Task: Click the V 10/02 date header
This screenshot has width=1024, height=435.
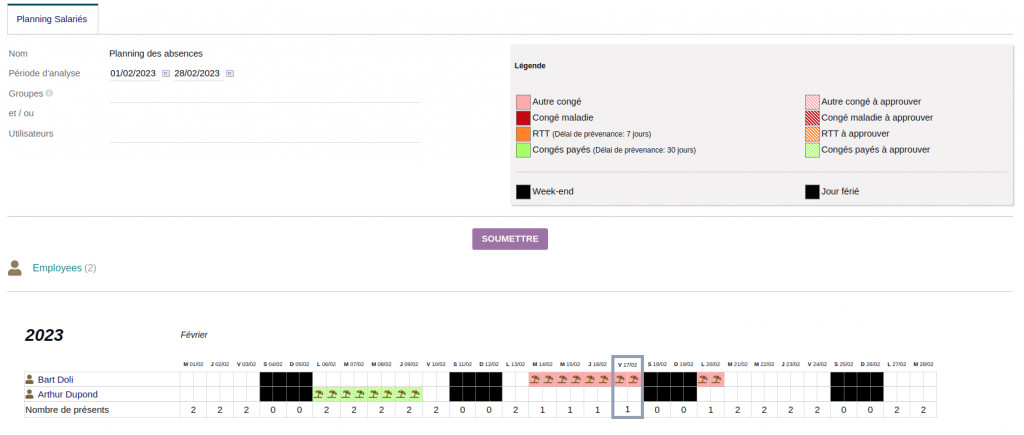Action: pos(436,364)
